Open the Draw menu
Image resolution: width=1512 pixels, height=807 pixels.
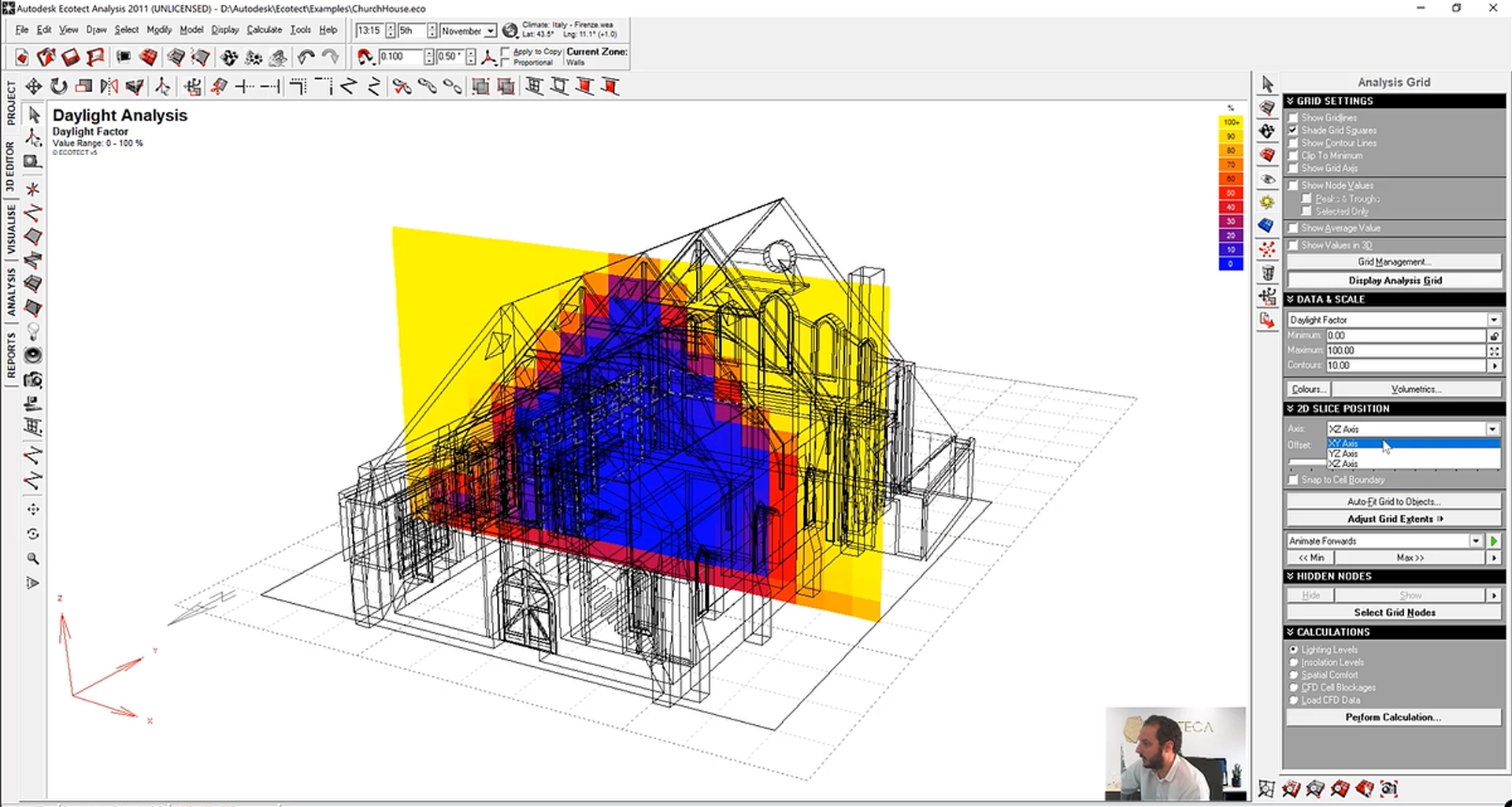(96, 30)
